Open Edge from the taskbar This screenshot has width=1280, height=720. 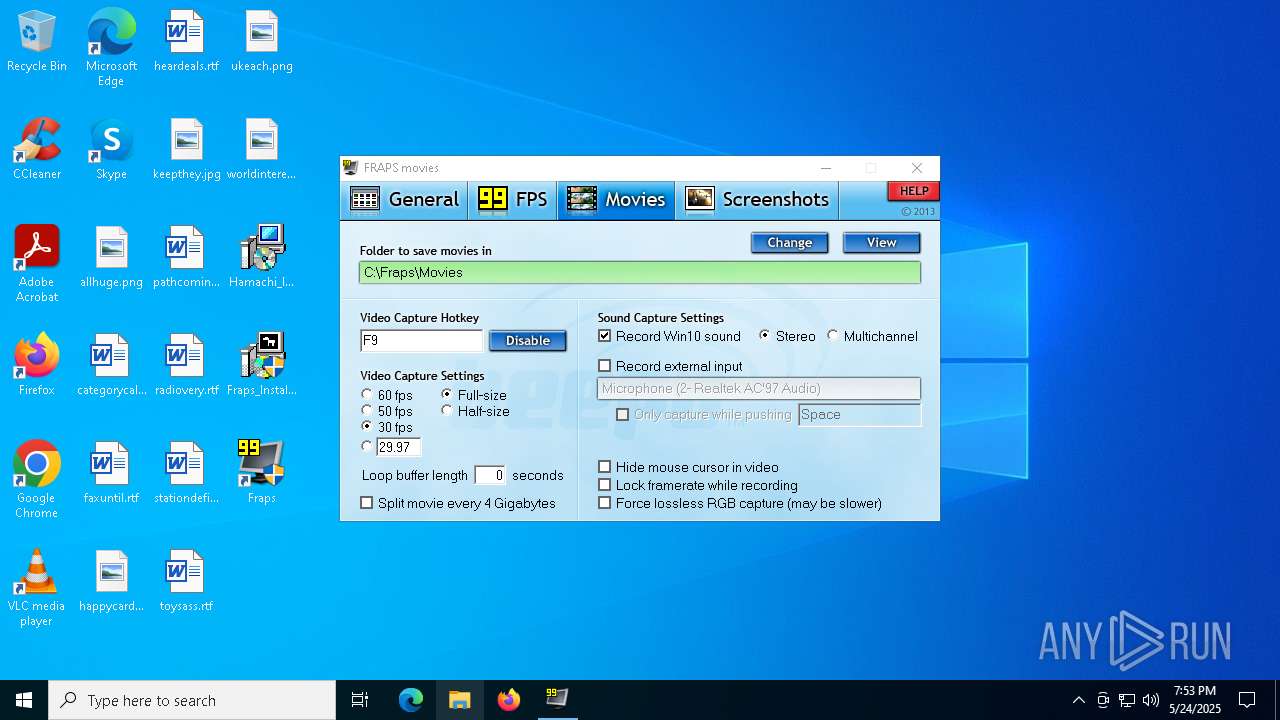click(411, 700)
